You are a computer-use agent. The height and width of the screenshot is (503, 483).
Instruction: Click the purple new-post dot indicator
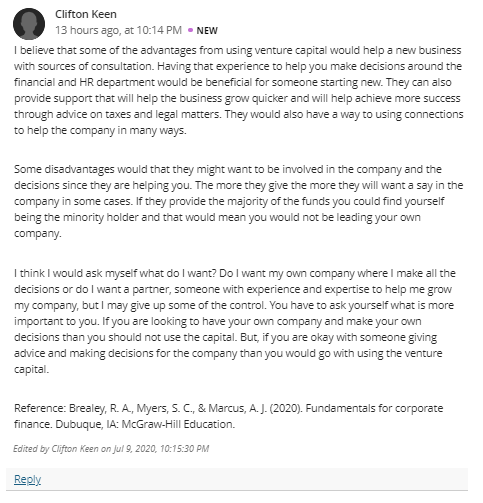(190, 30)
